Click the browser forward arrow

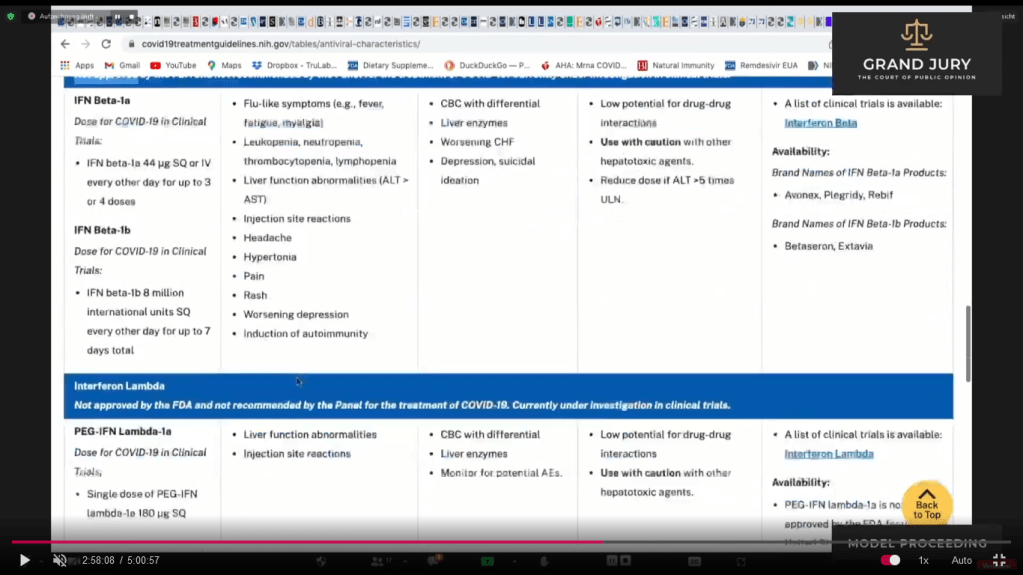85,44
